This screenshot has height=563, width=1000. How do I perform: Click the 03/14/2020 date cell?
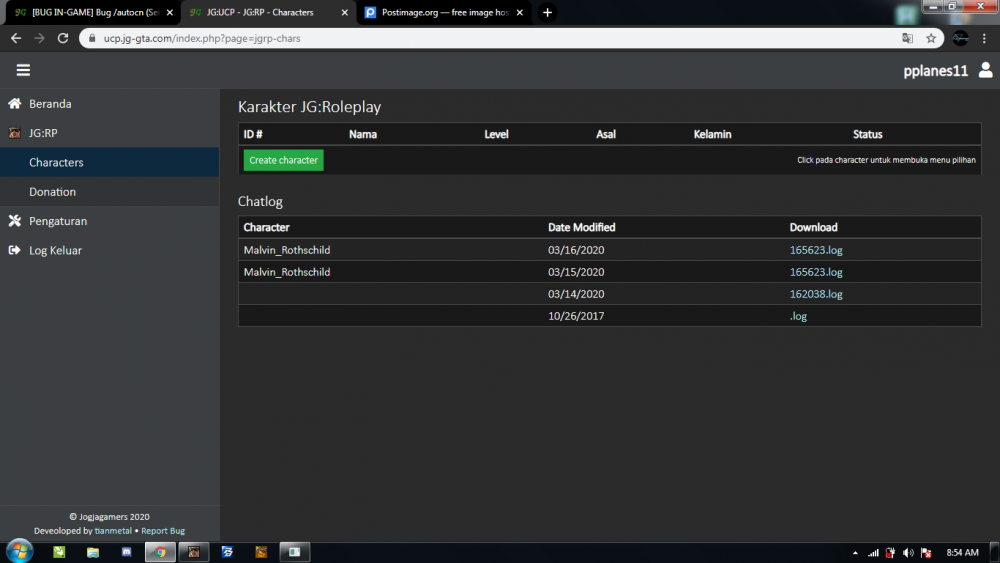(576, 294)
